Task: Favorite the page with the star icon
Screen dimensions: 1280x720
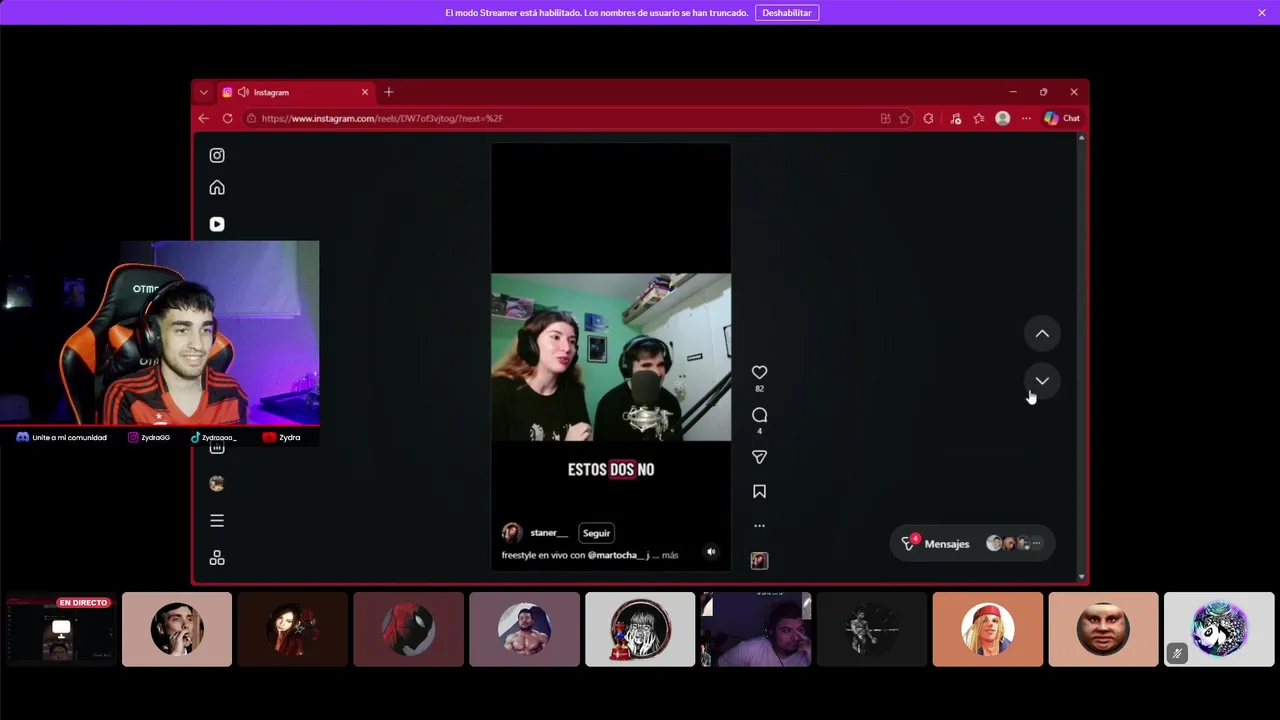Action: pyautogui.click(x=904, y=118)
